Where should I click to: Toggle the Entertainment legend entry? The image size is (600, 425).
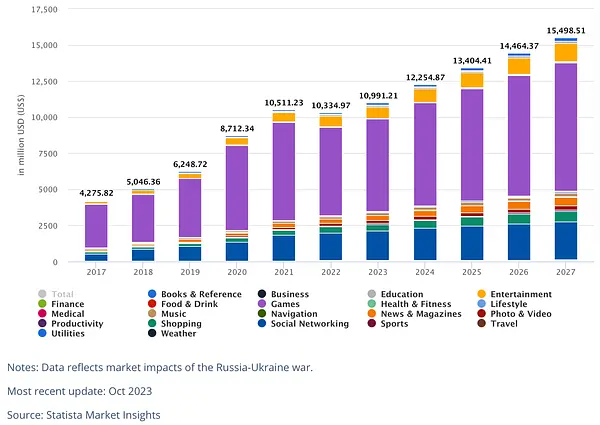click(x=515, y=294)
